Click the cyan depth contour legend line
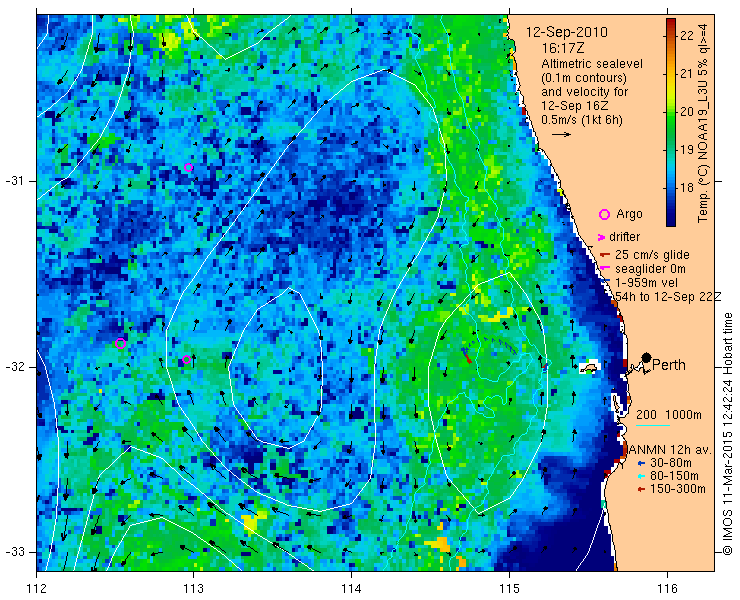740x600 pixels. click(x=653, y=426)
